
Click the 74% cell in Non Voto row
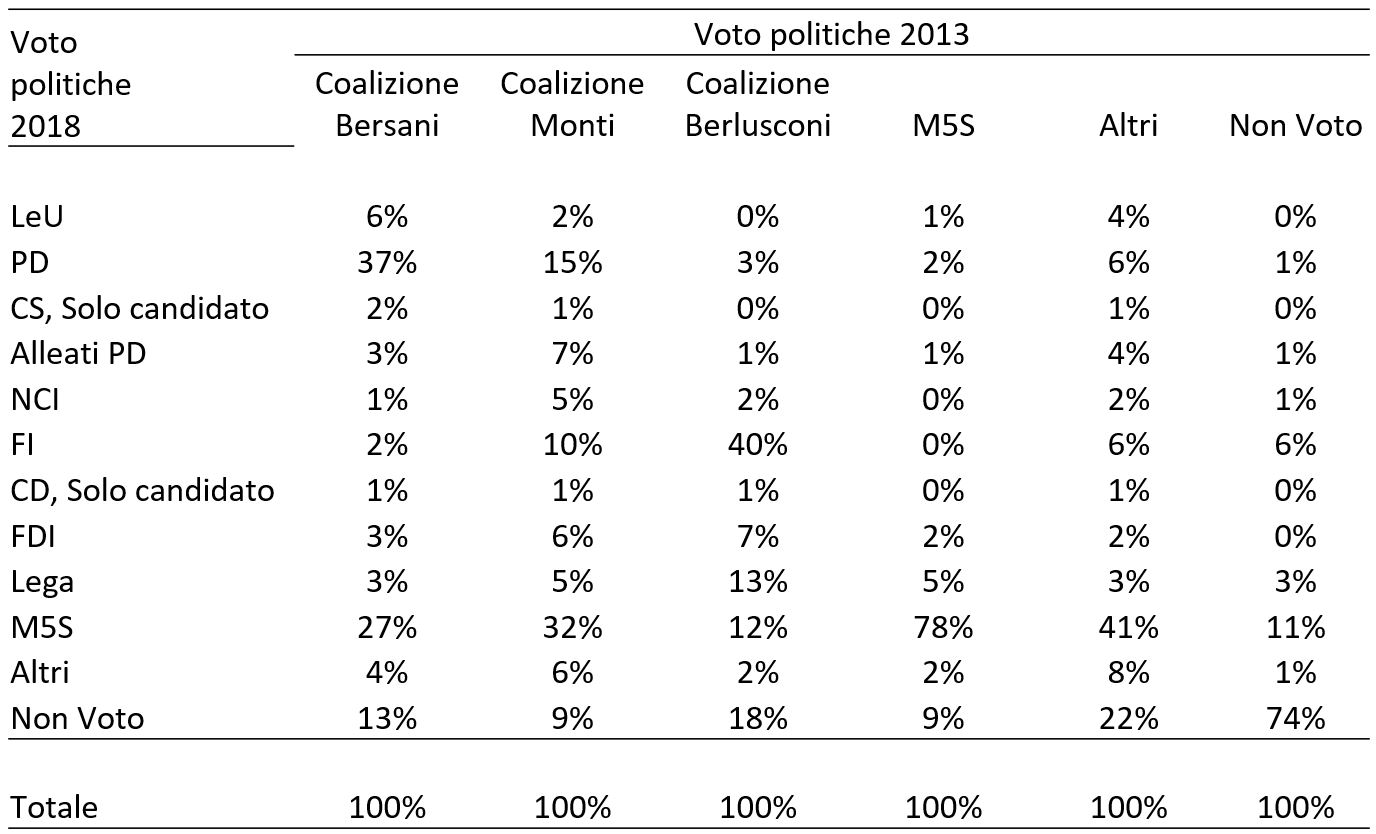click(x=1295, y=718)
